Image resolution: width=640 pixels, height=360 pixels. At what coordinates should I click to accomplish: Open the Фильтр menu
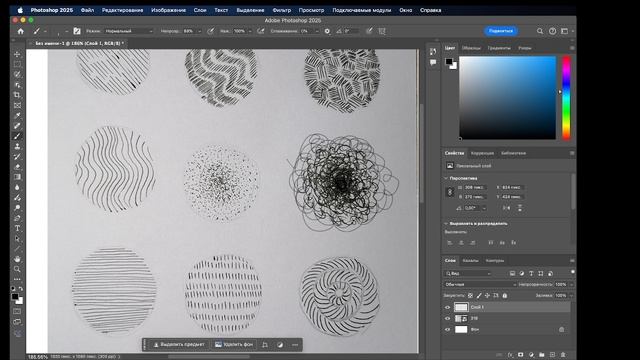[x=282, y=10]
